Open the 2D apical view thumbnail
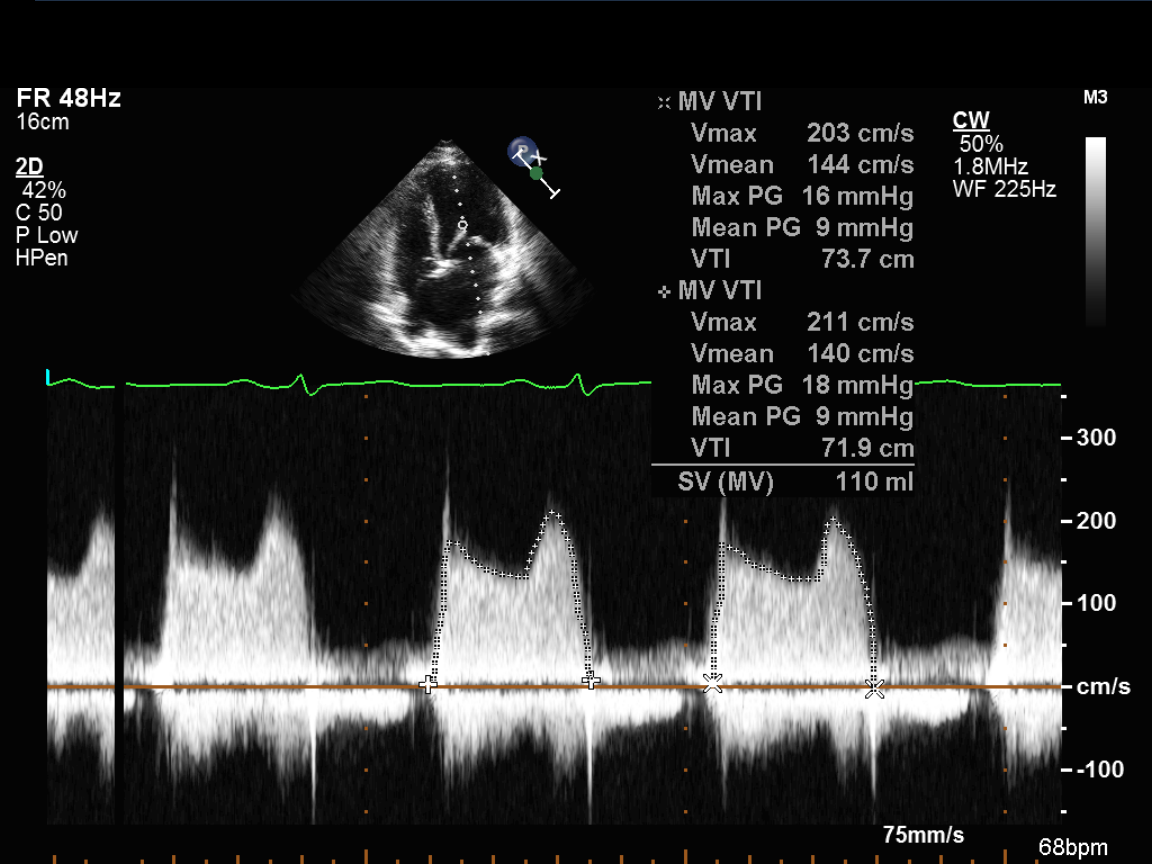This screenshot has height=864, width=1152. [442, 250]
